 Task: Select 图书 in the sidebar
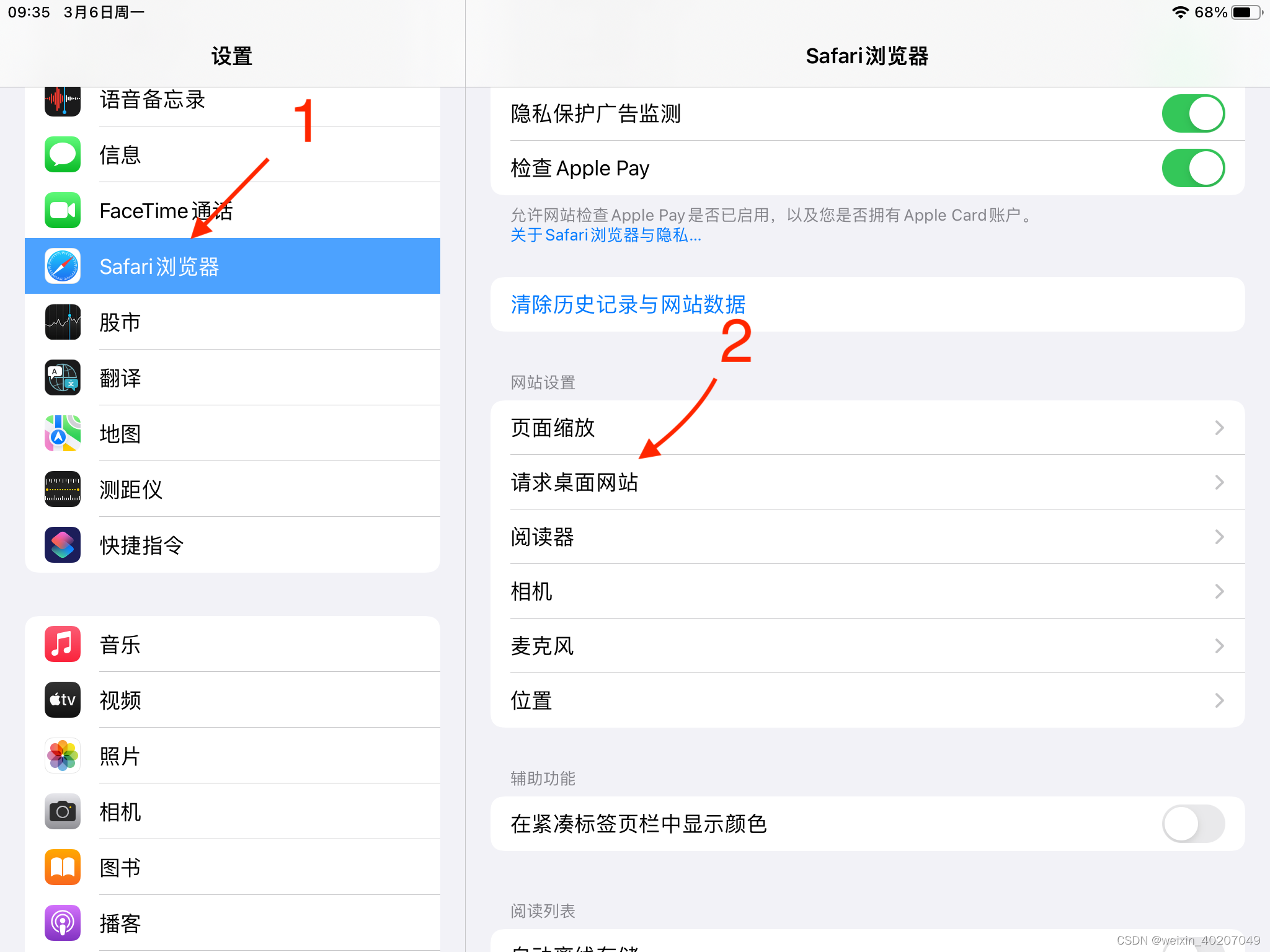click(233, 867)
